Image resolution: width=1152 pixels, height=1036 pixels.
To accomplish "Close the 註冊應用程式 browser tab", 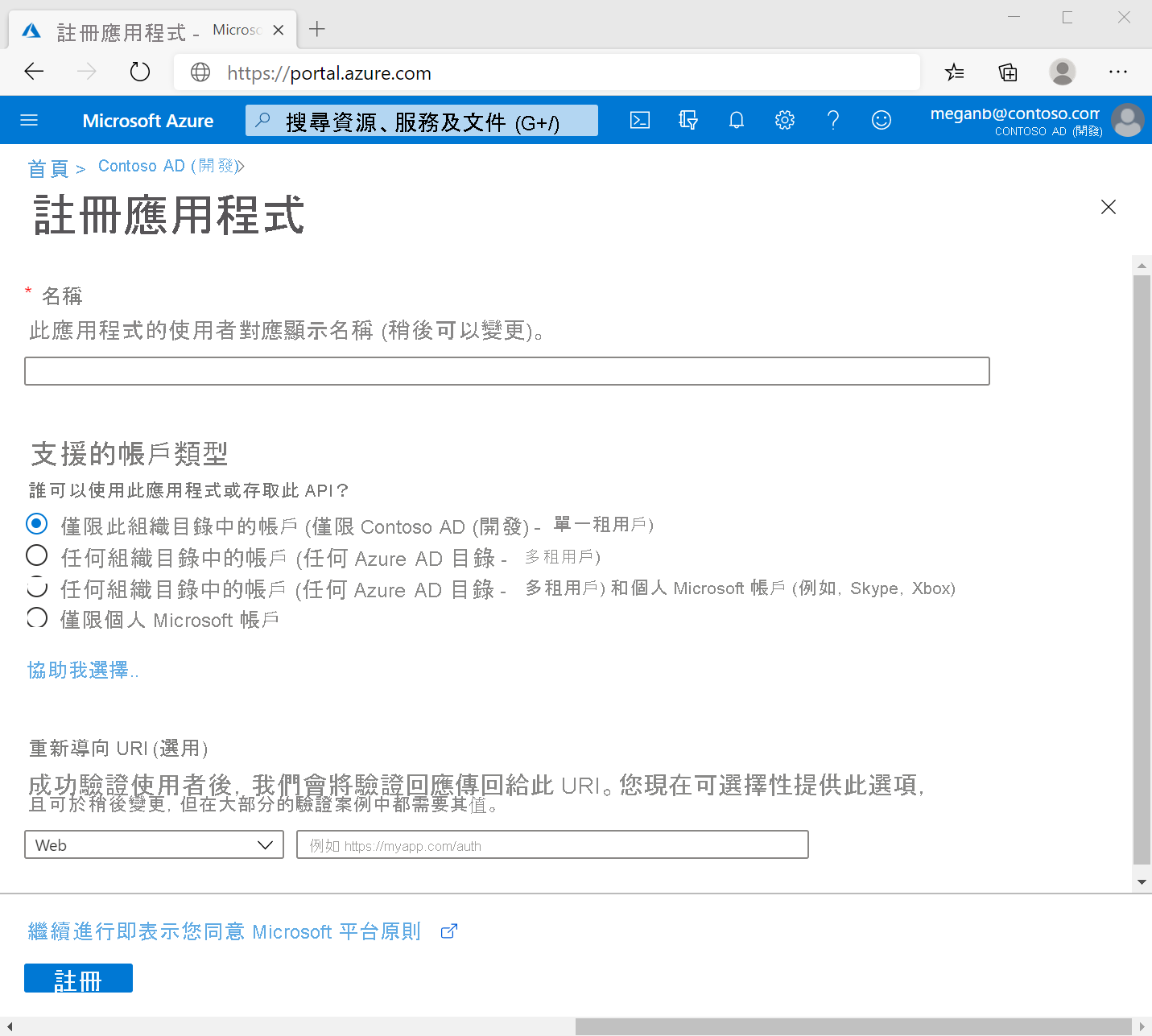I will [x=279, y=30].
